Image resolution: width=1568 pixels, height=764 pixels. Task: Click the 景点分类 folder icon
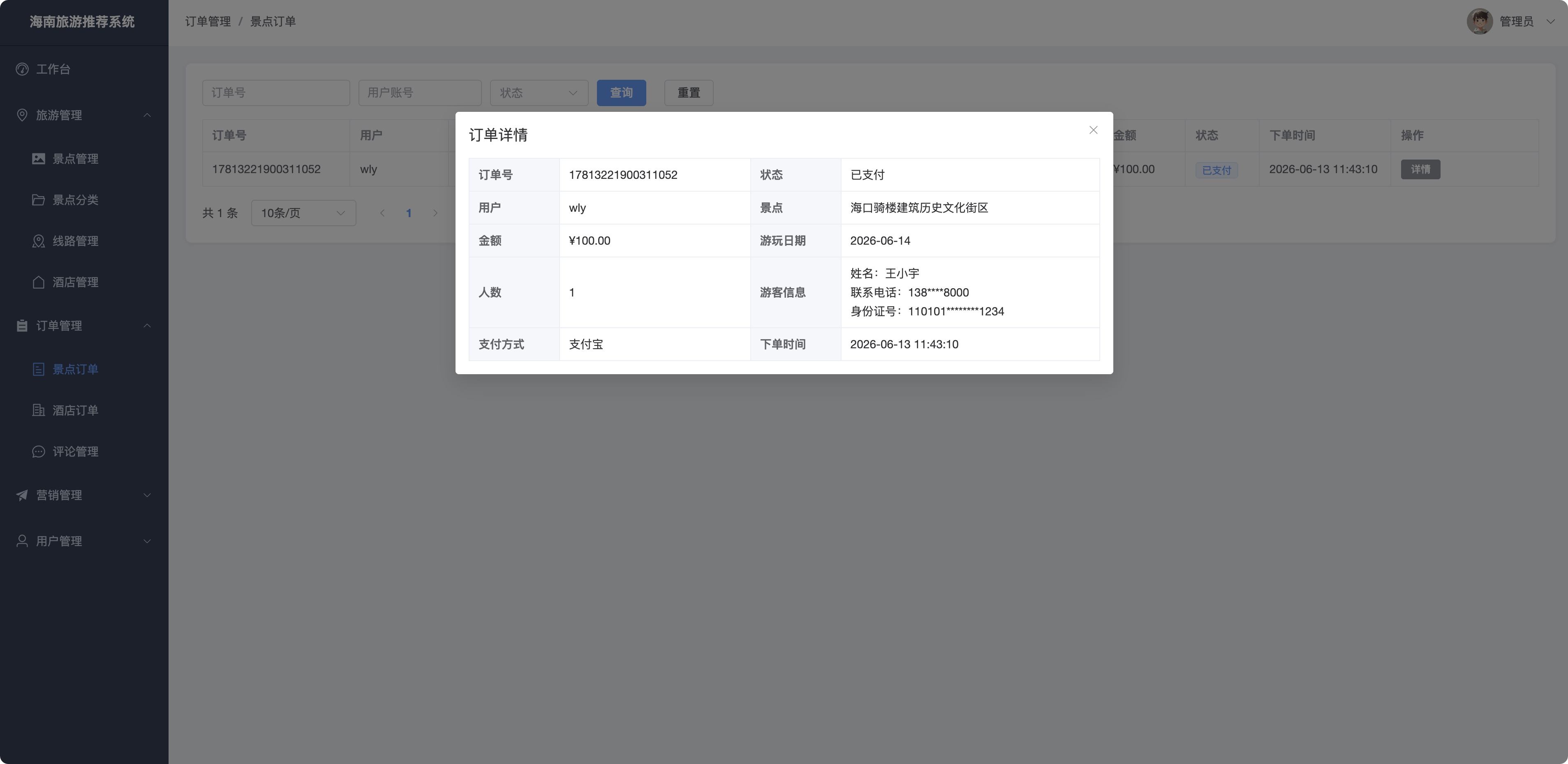click(38, 200)
